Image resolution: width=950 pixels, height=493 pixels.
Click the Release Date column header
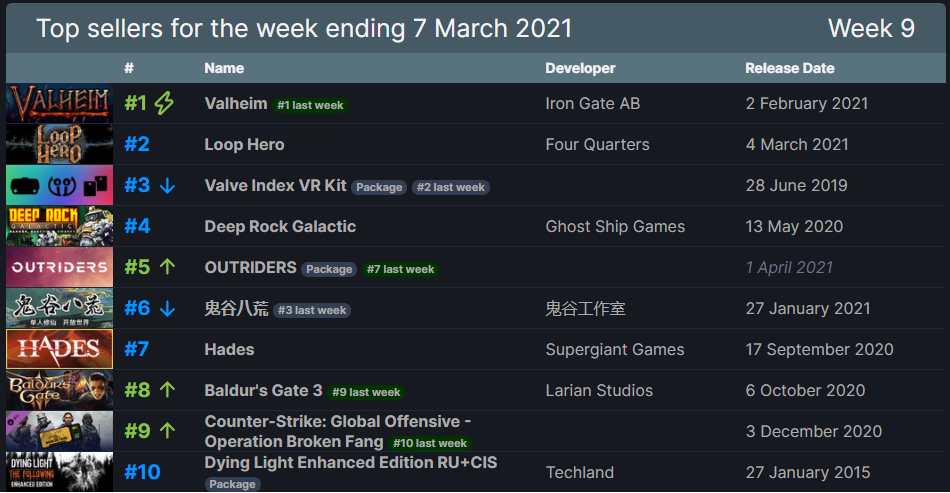coord(789,68)
